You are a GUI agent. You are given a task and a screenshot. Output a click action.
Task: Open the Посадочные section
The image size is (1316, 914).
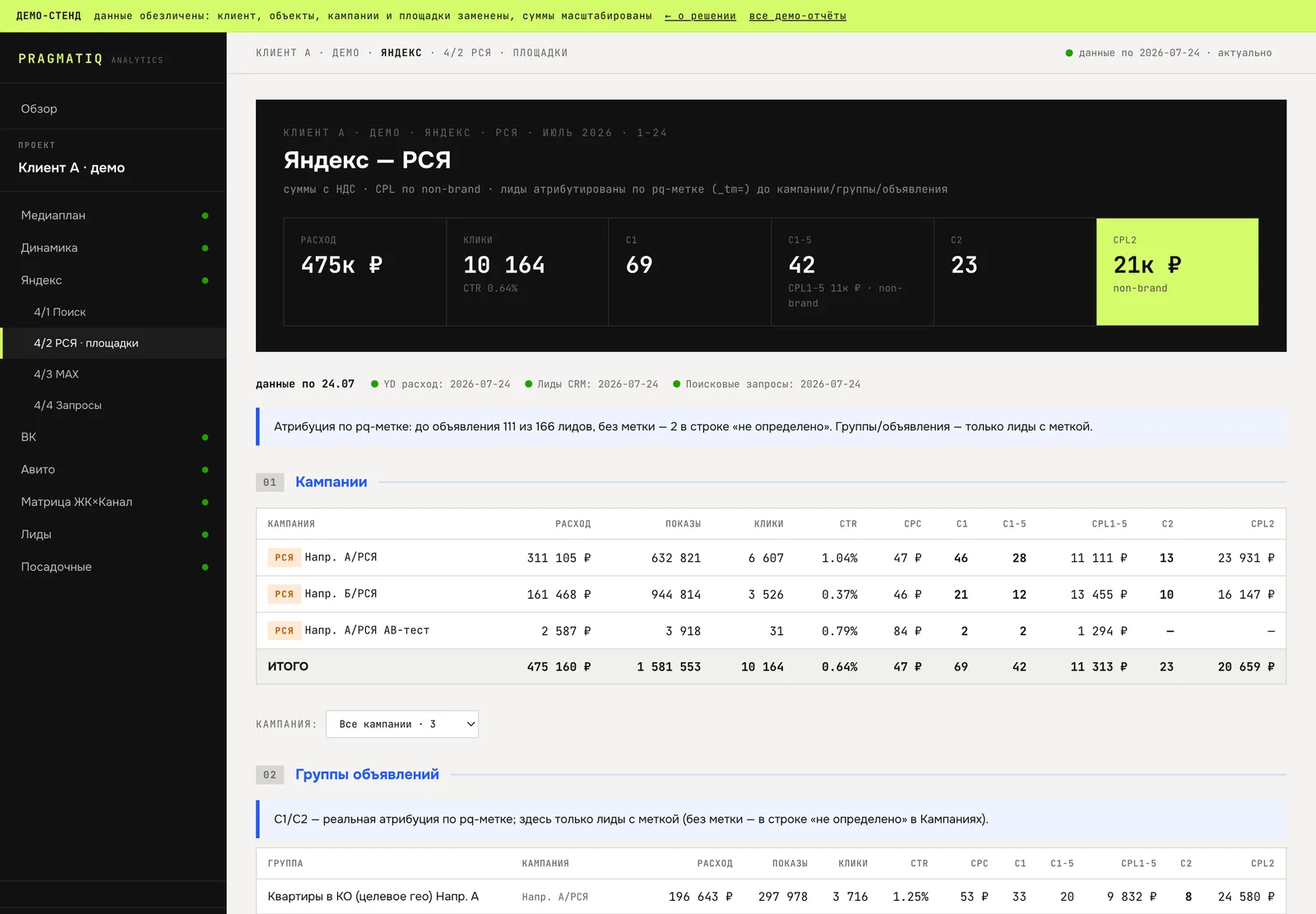(113, 567)
